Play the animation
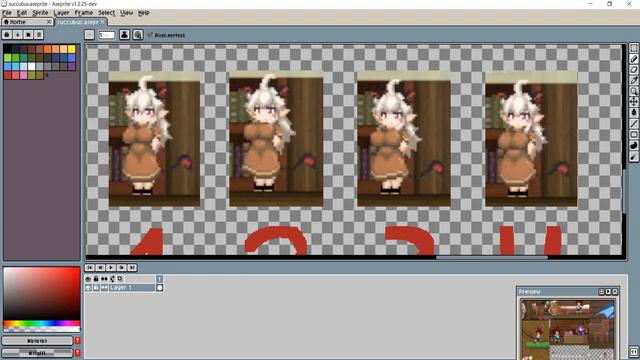This screenshot has width=640, height=360. coord(111,267)
